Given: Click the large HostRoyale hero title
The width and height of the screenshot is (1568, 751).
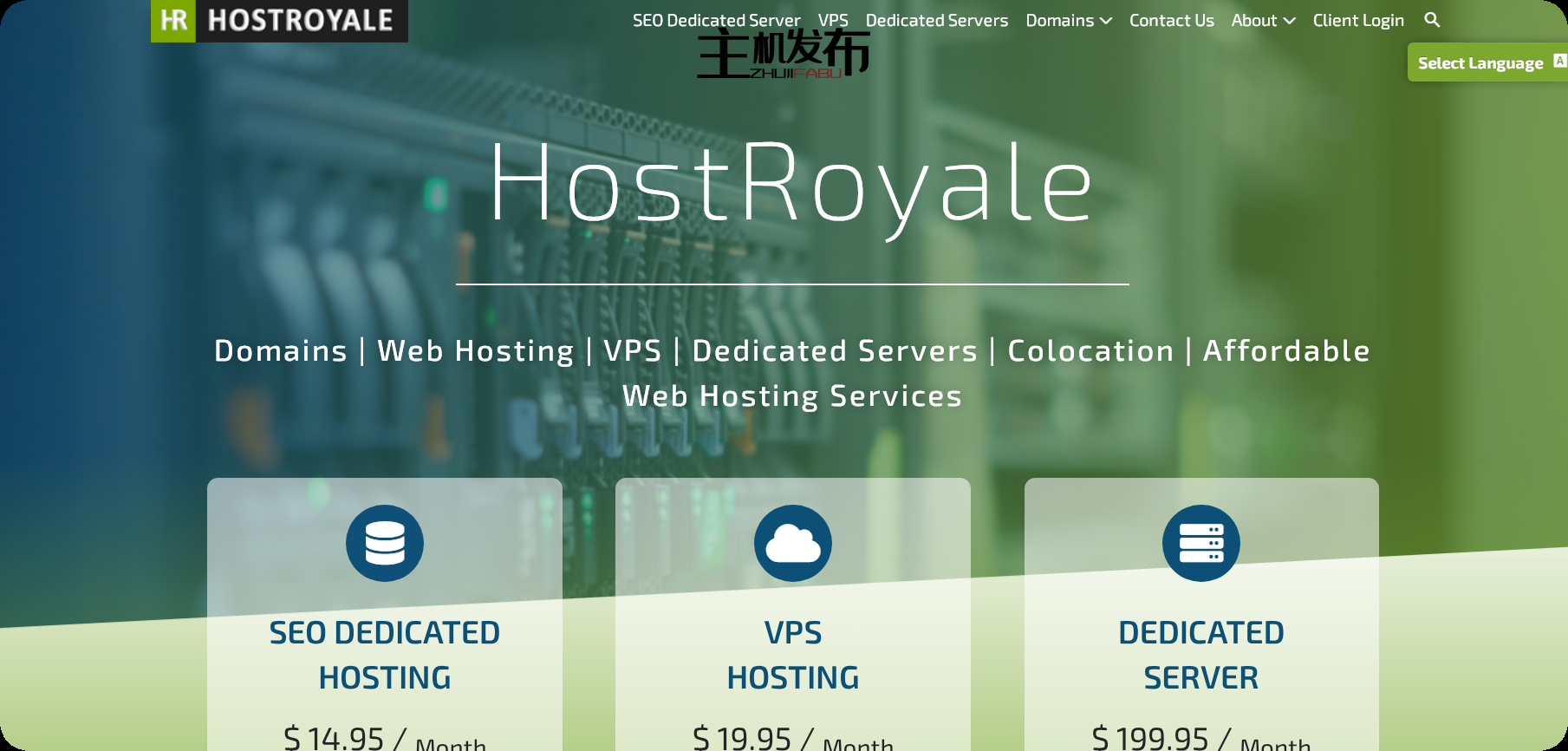Looking at the screenshot, I should pos(791,184).
